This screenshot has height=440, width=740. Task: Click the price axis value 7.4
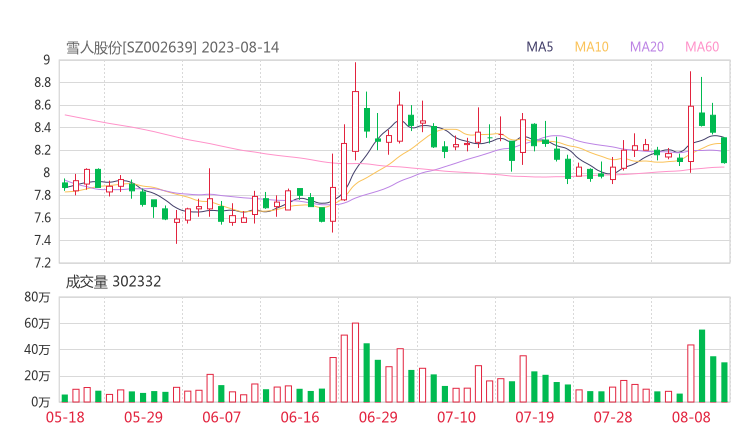pos(42,241)
